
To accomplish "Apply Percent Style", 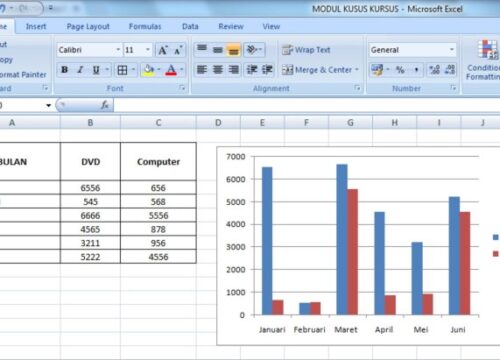I will (400, 70).
